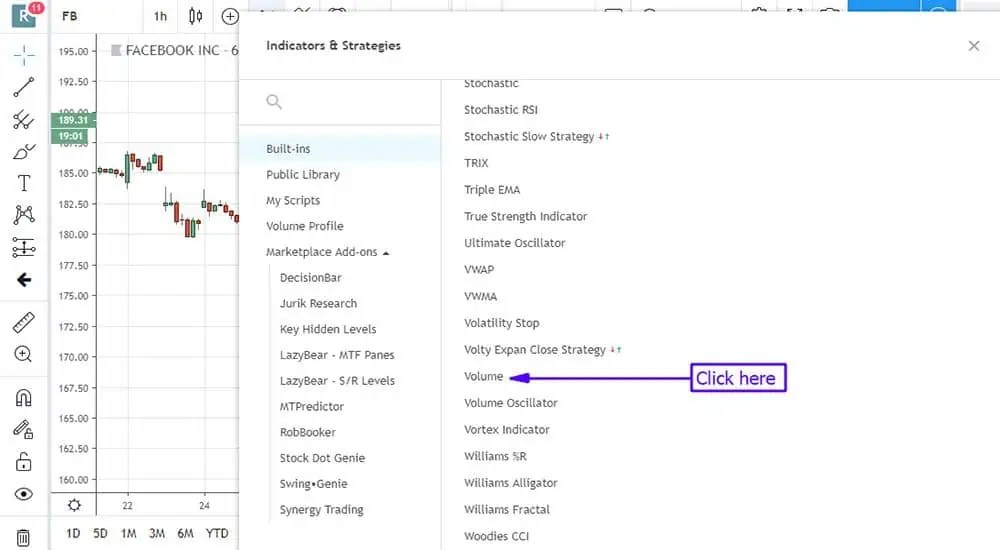Image resolution: width=1000 pixels, height=550 pixels.
Task: Select the text annotation tool
Action: pos(24,183)
